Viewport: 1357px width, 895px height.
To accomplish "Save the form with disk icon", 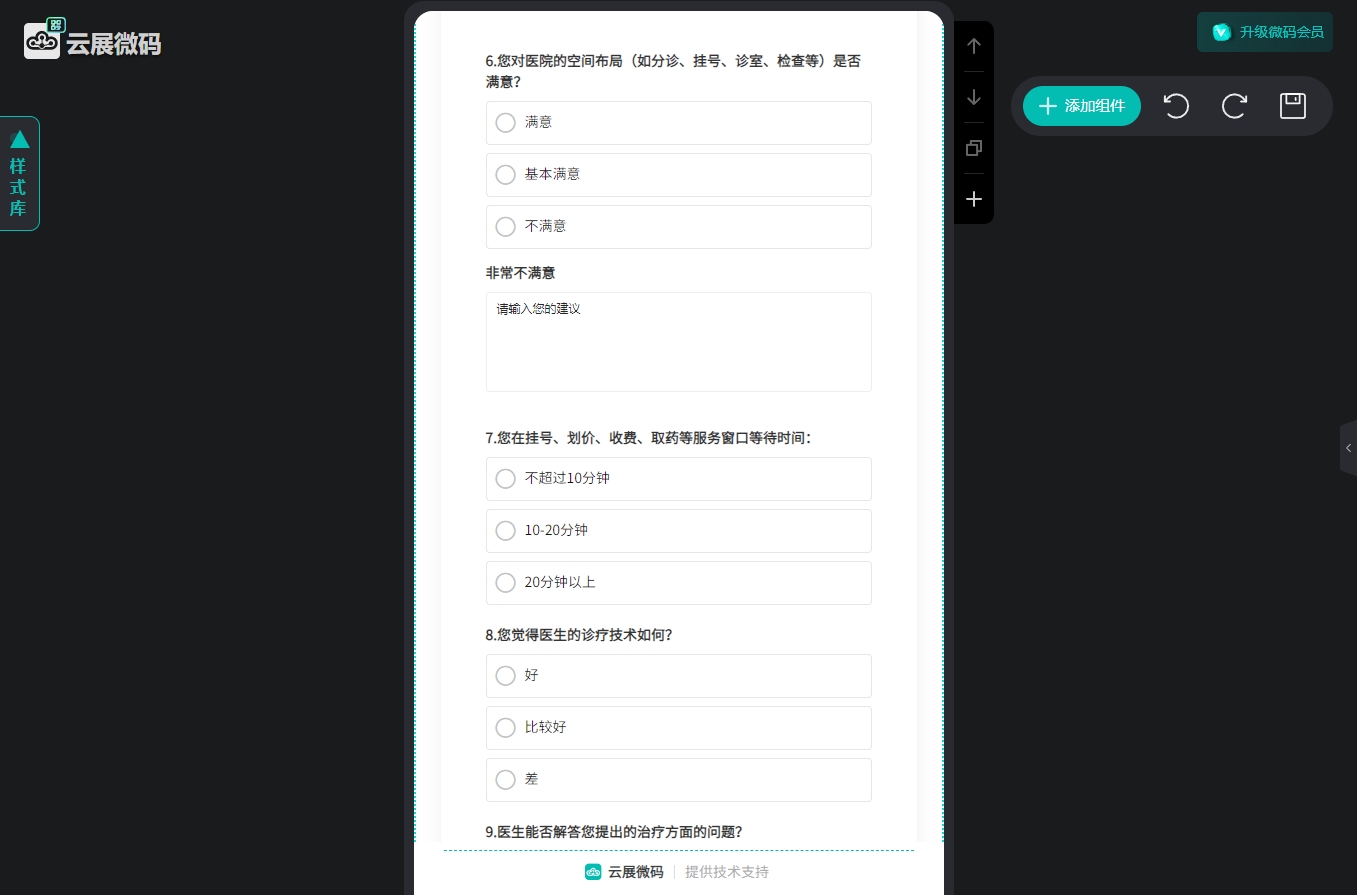I will tap(1293, 106).
